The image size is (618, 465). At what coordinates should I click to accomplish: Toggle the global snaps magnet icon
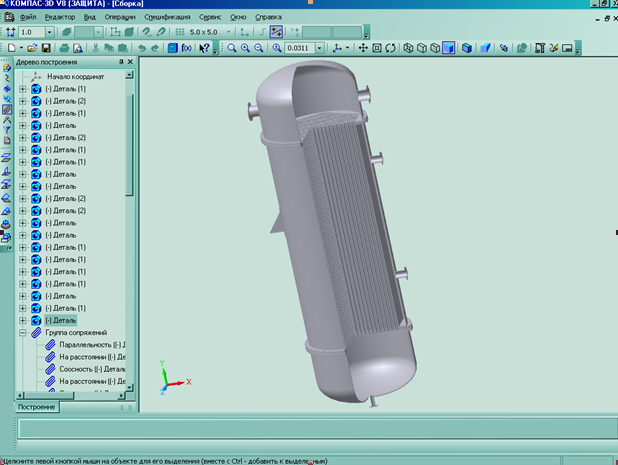tap(147, 32)
